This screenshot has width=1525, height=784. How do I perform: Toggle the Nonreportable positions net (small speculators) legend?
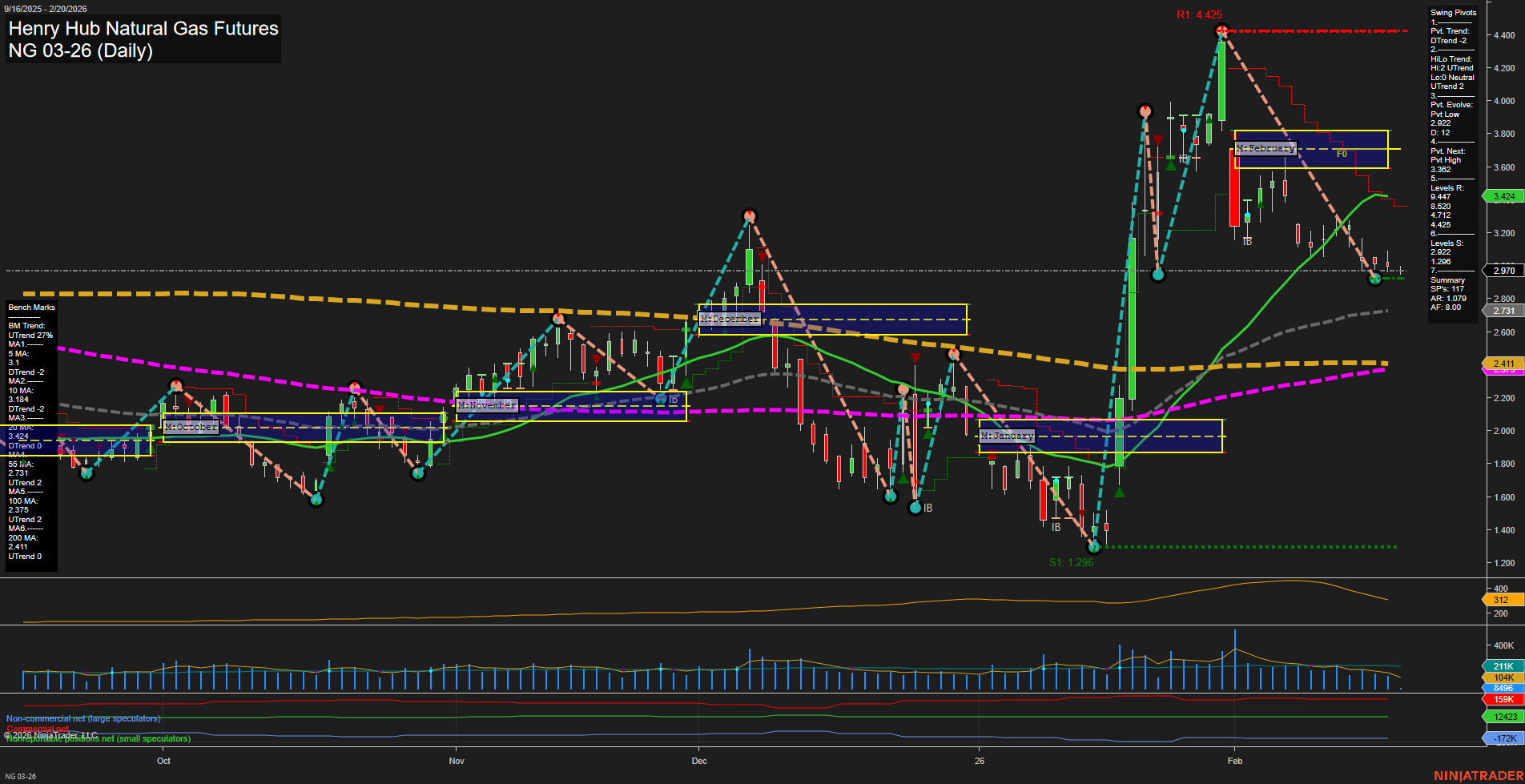97,738
